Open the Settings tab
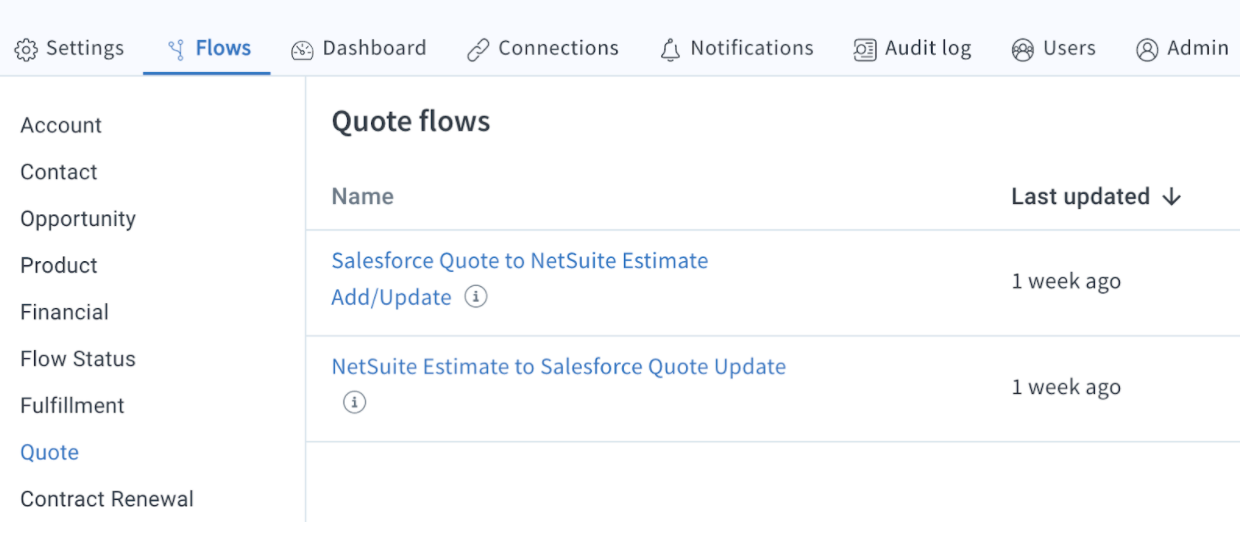 [x=70, y=48]
